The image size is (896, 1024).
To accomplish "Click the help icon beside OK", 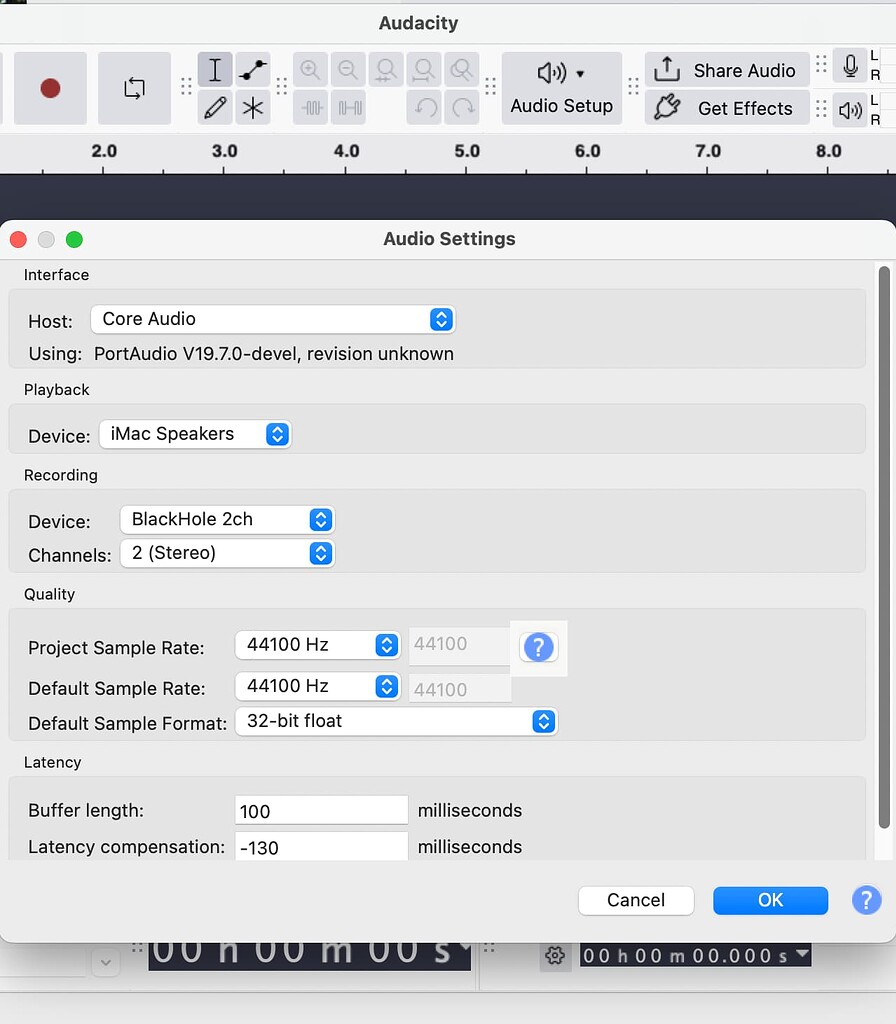I will click(867, 901).
